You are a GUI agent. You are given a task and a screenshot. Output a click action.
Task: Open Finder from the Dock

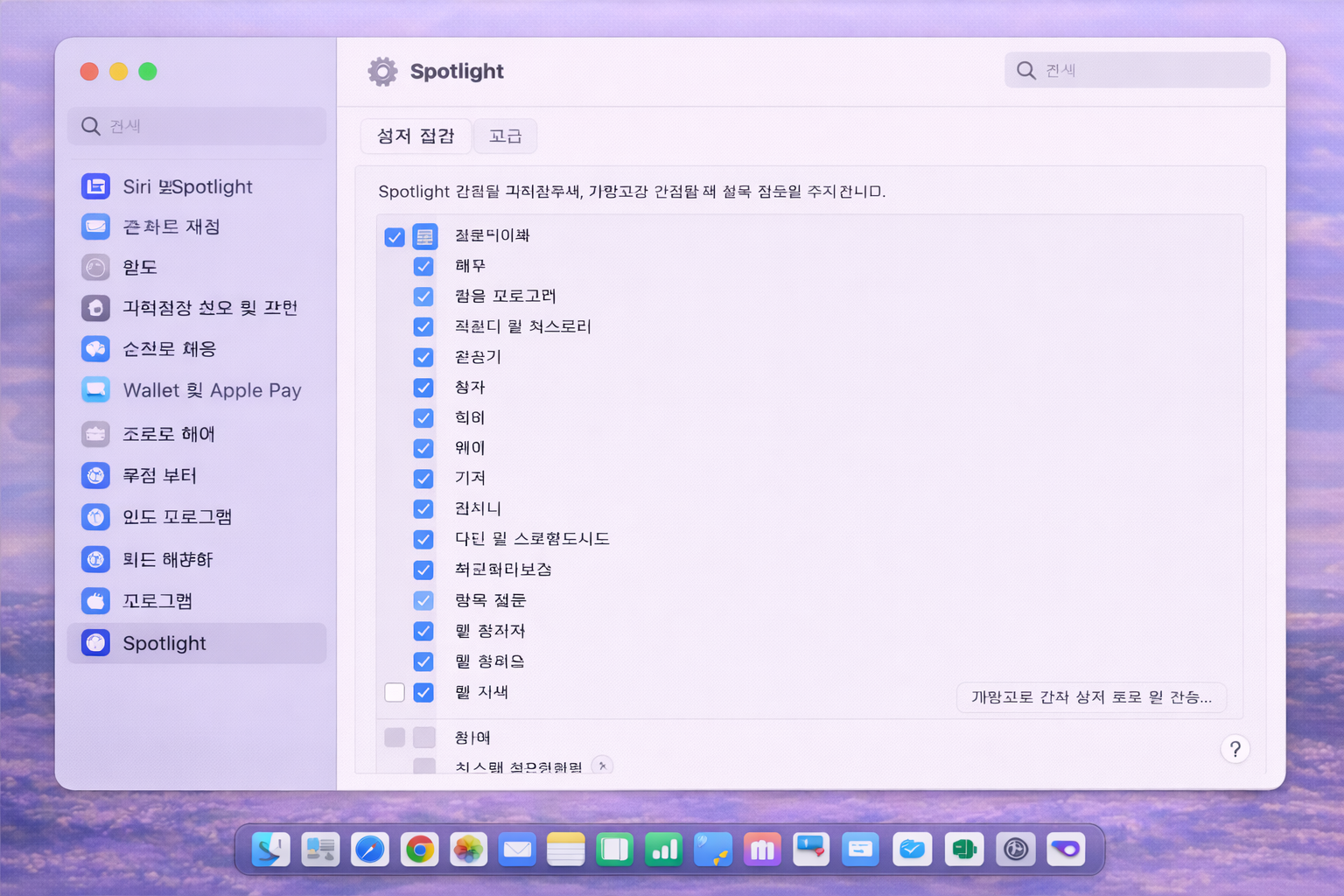click(x=271, y=849)
